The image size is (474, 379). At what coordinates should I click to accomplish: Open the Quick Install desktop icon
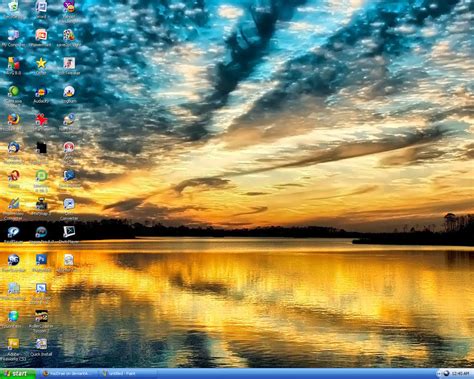pos(41,343)
